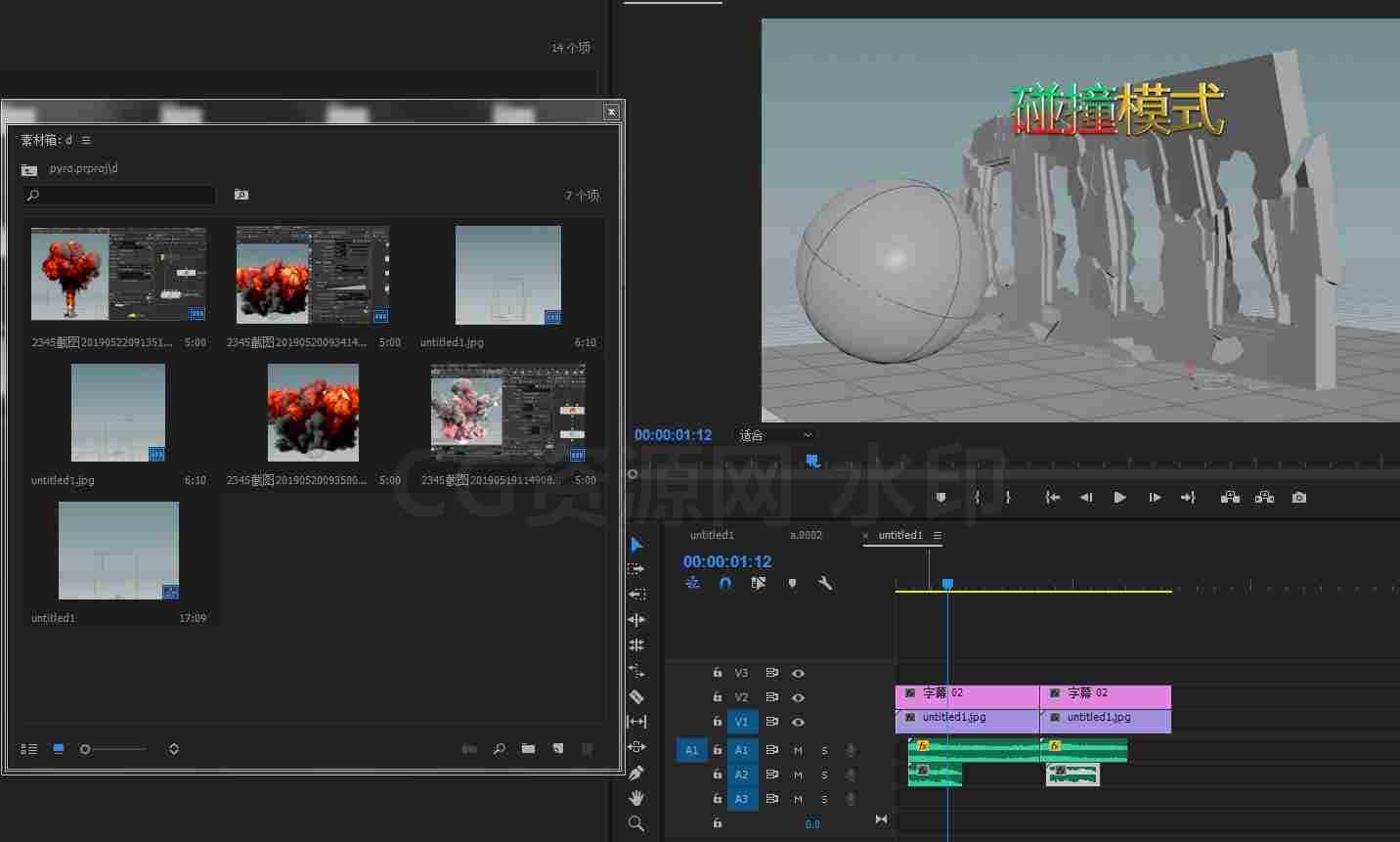Toggle V3 track visibility eye
The width and height of the screenshot is (1400, 842).
click(798, 673)
